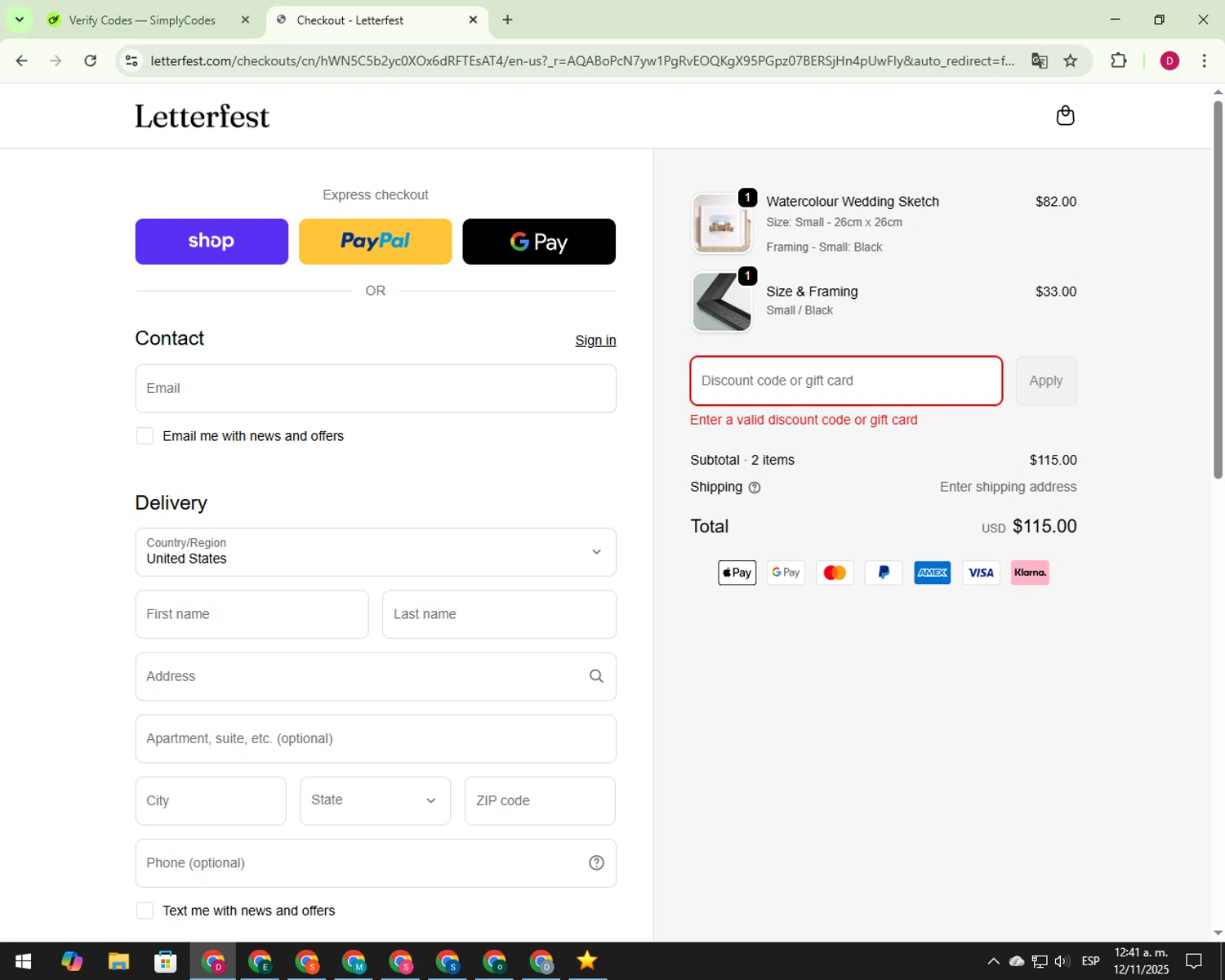Viewport: 1225px width, 980px height.
Task: Open the shopping bag cart icon
Action: 1065,115
